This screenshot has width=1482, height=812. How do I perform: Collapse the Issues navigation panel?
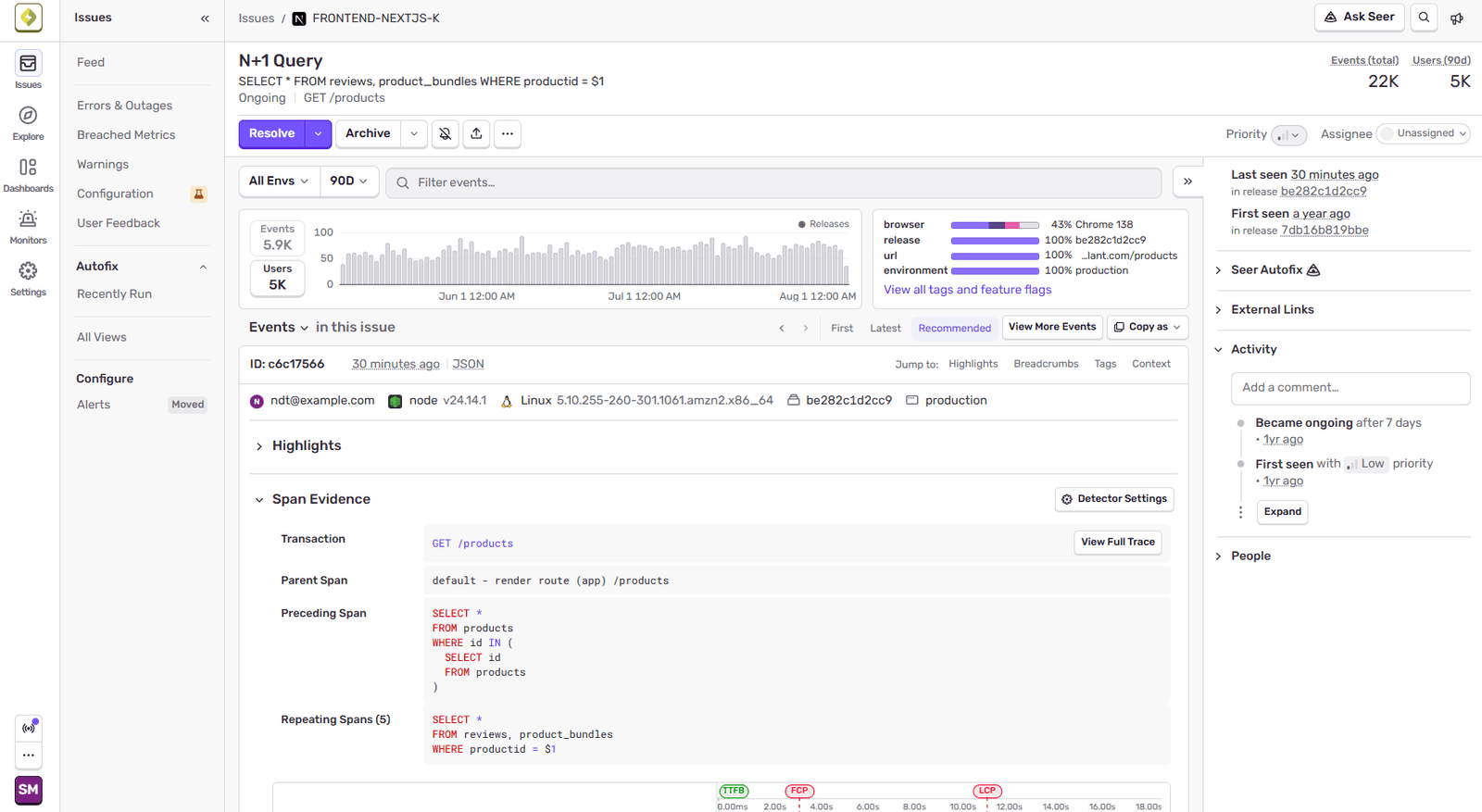point(205,19)
